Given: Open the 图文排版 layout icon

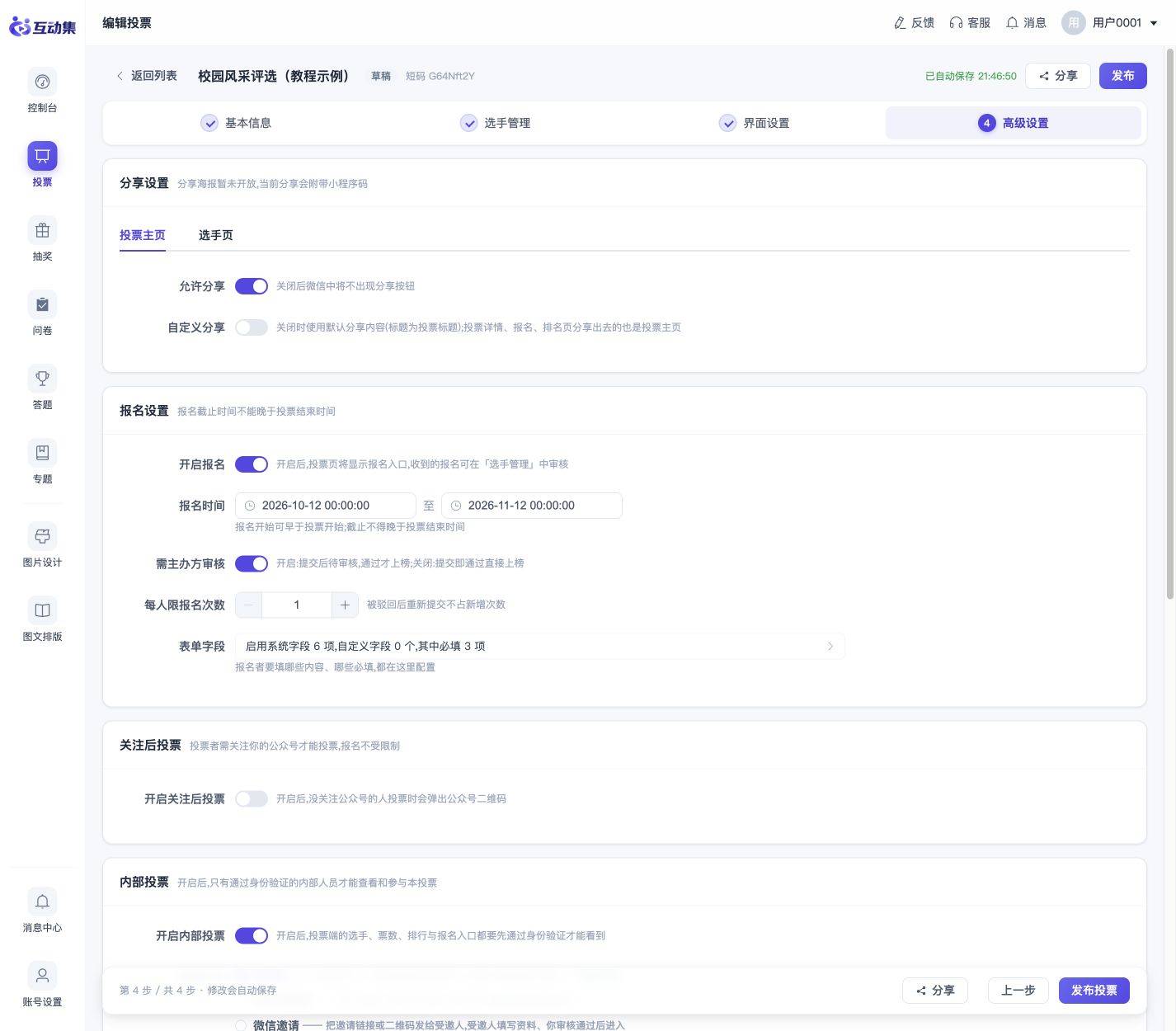Looking at the screenshot, I should pyautogui.click(x=42, y=610).
